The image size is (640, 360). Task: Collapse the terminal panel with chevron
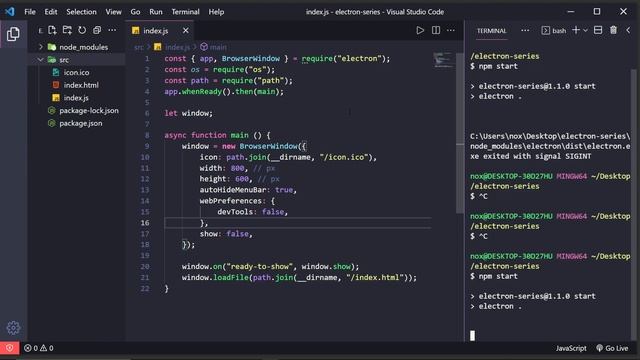628,30
